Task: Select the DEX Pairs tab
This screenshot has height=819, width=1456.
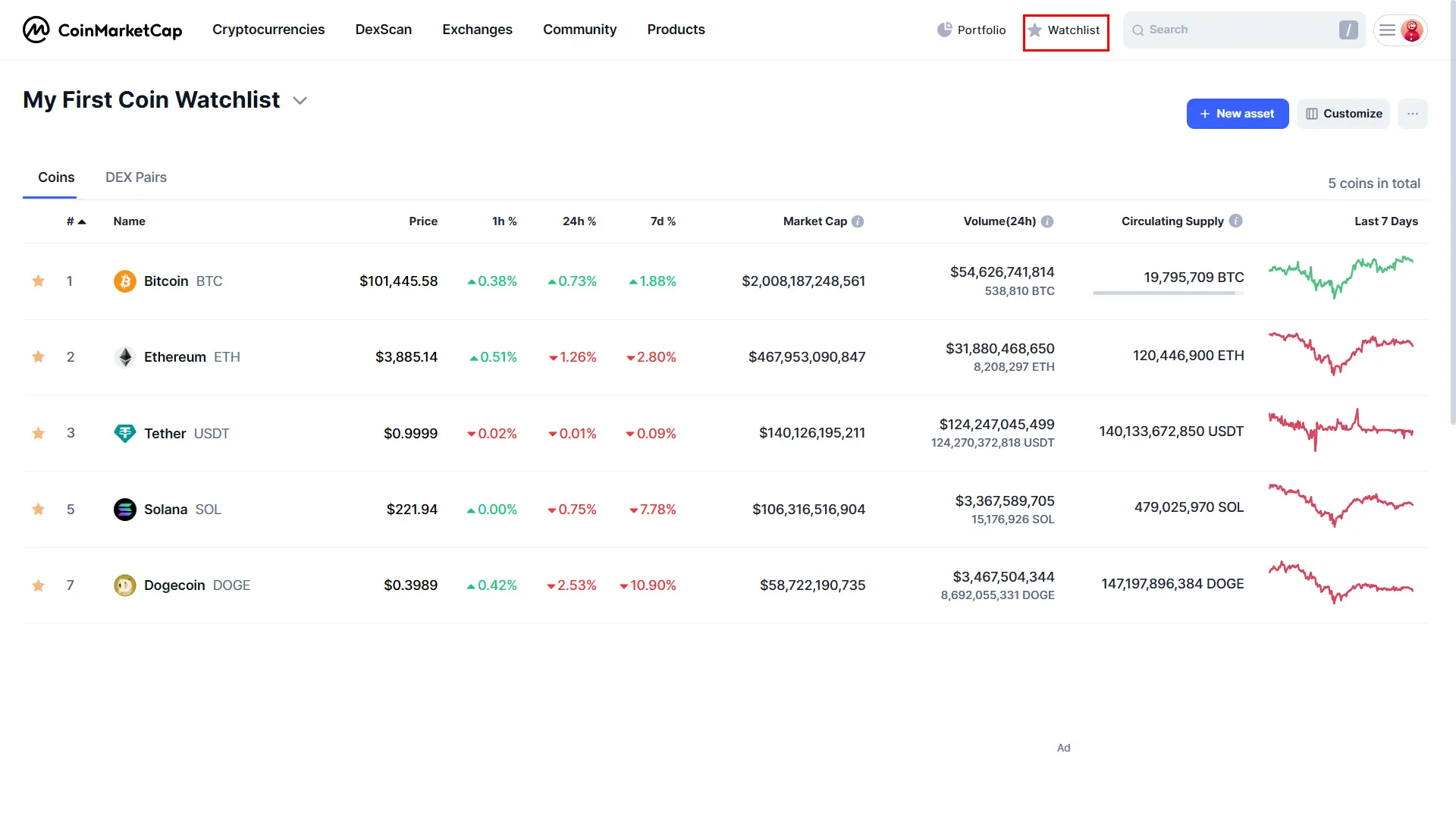Action: pyautogui.click(x=135, y=177)
